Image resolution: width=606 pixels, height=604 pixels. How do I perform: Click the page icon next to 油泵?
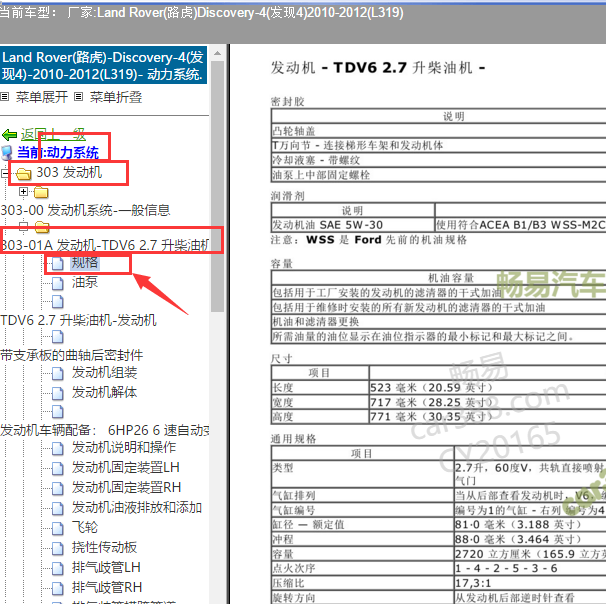pyautogui.click(x=58, y=284)
